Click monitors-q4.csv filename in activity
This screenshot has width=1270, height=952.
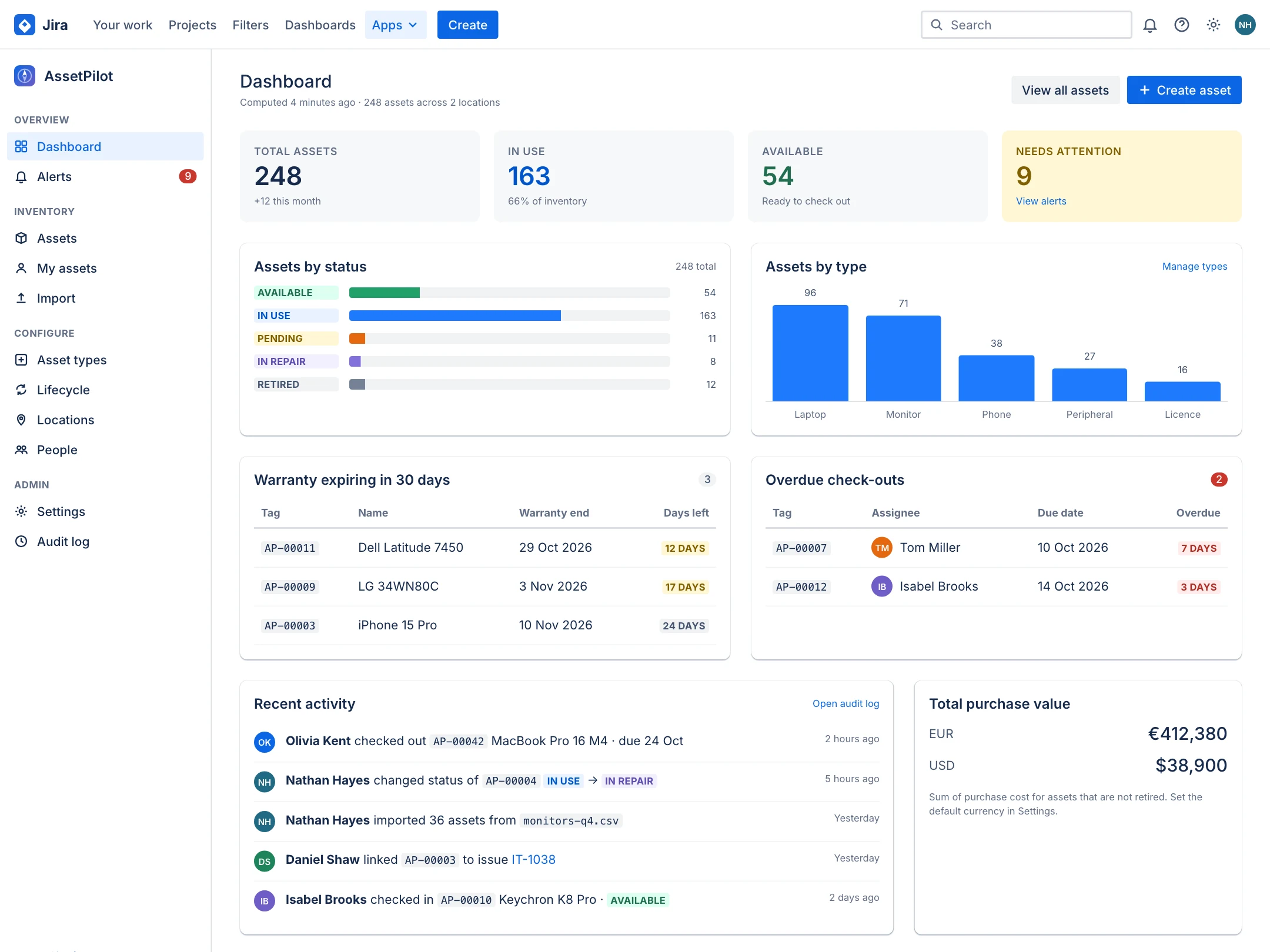pos(571,820)
